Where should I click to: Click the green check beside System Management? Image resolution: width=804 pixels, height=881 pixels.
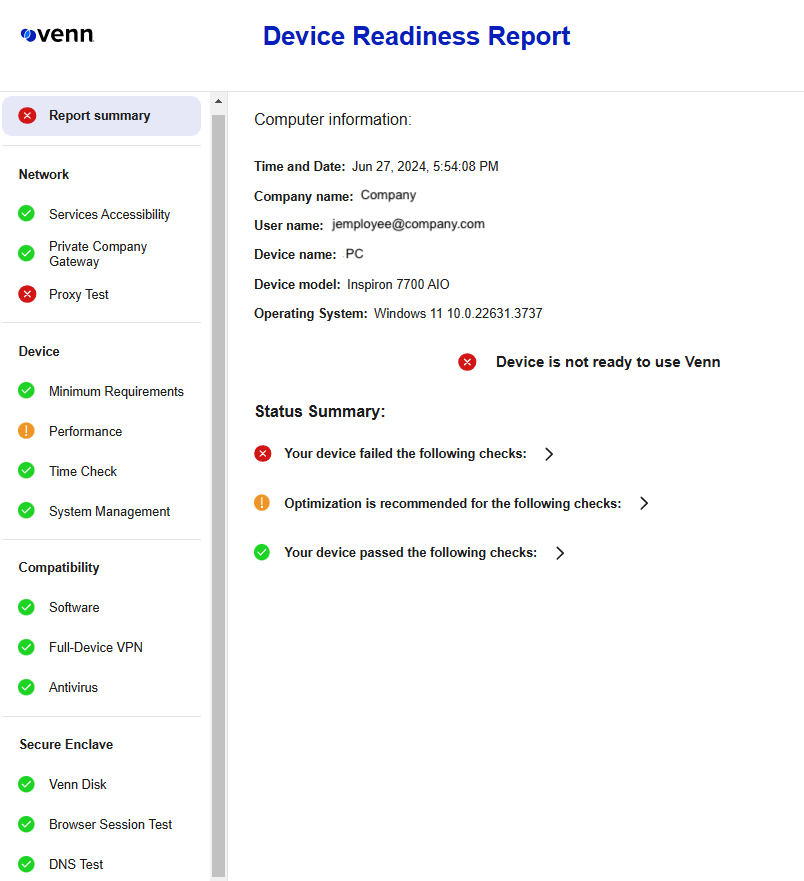pos(26,510)
